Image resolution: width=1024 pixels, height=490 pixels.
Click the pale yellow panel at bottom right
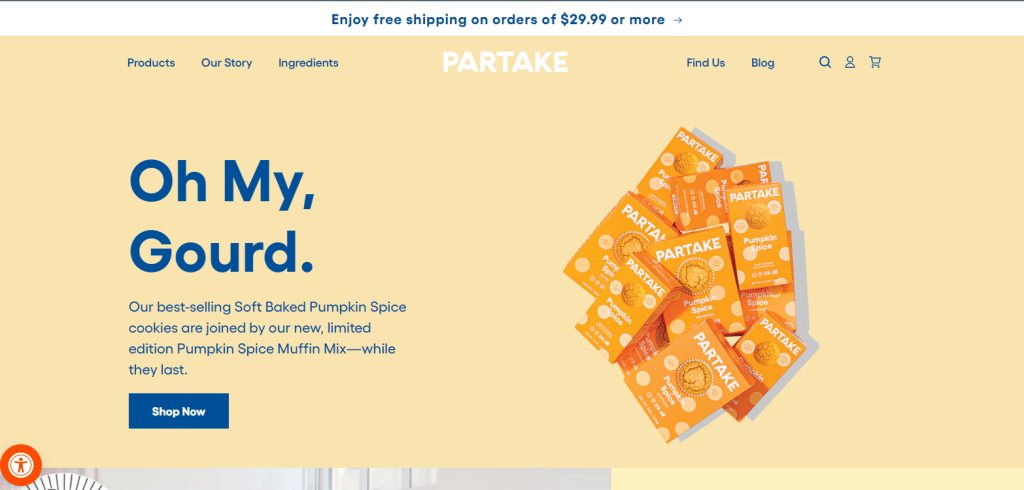pyautogui.click(x=818, y=479)
